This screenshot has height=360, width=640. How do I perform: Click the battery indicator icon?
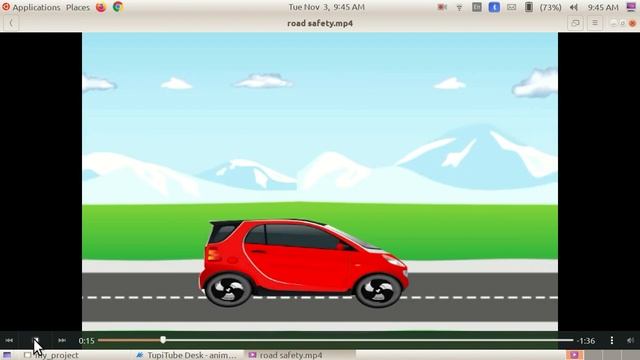click(x=529, y=7)
